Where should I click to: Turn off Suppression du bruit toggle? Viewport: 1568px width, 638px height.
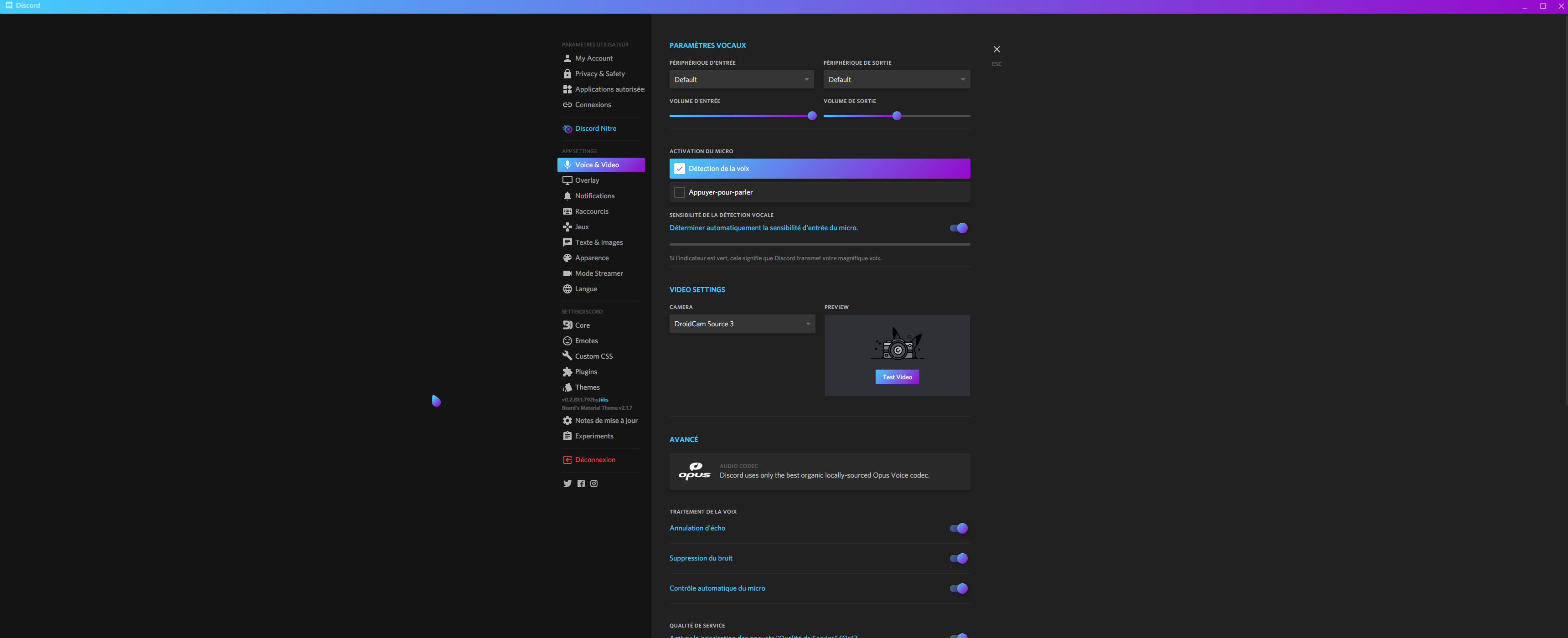(958, 558)
